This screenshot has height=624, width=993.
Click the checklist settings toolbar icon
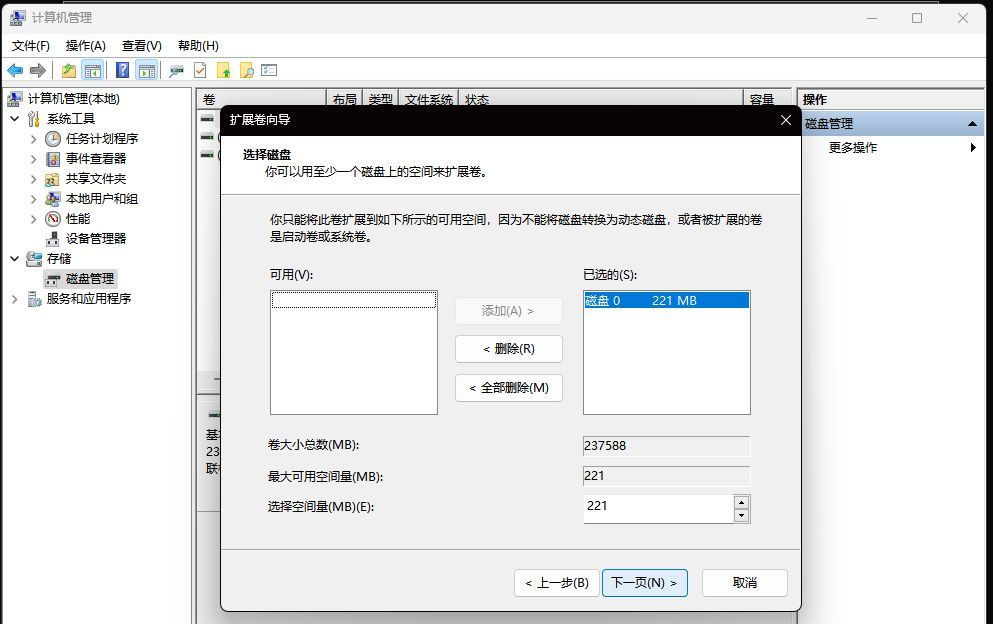pyautogui.click(x=269, y=70)
